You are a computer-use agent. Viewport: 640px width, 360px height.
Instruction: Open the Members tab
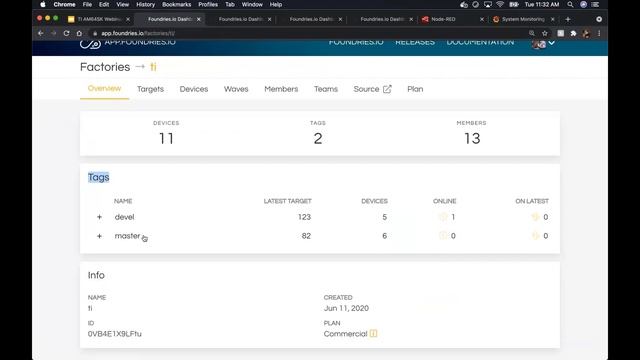pos(281,89)
